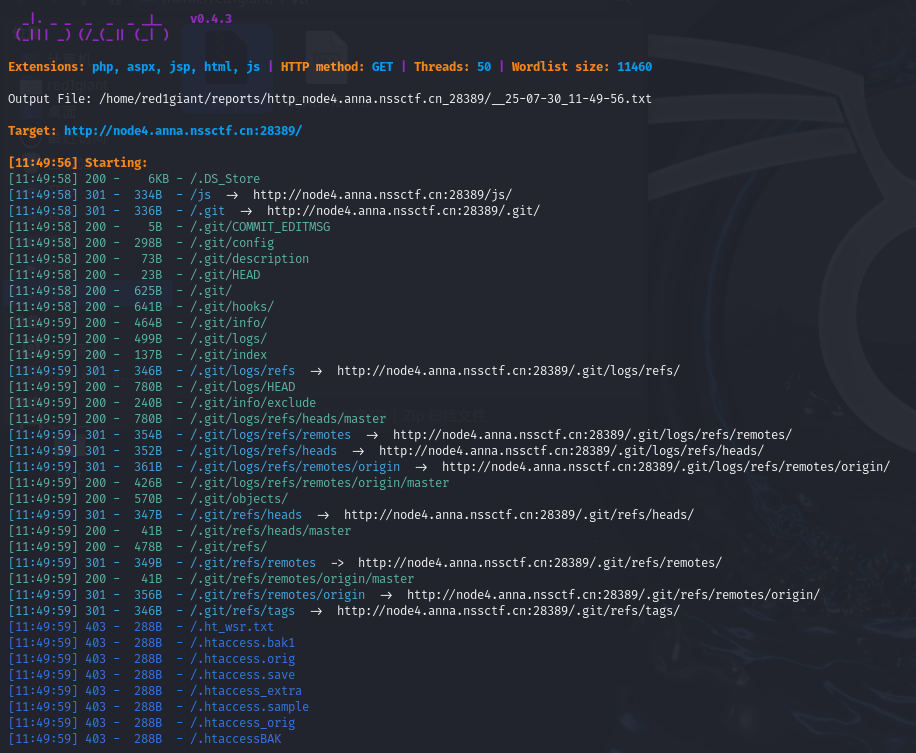
Task: Click the /.htaccess.orig path
Action: tap(242, 659)
